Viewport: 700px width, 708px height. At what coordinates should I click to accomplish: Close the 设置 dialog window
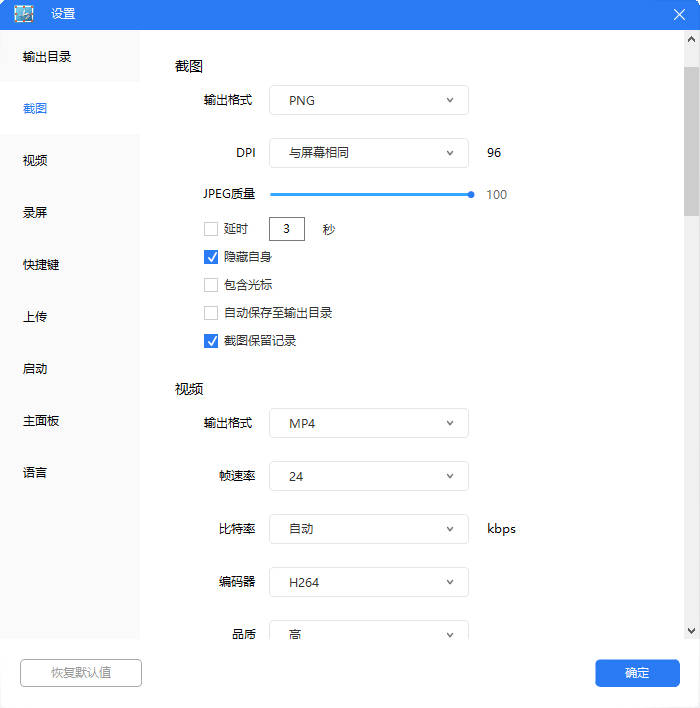(679, 14)
